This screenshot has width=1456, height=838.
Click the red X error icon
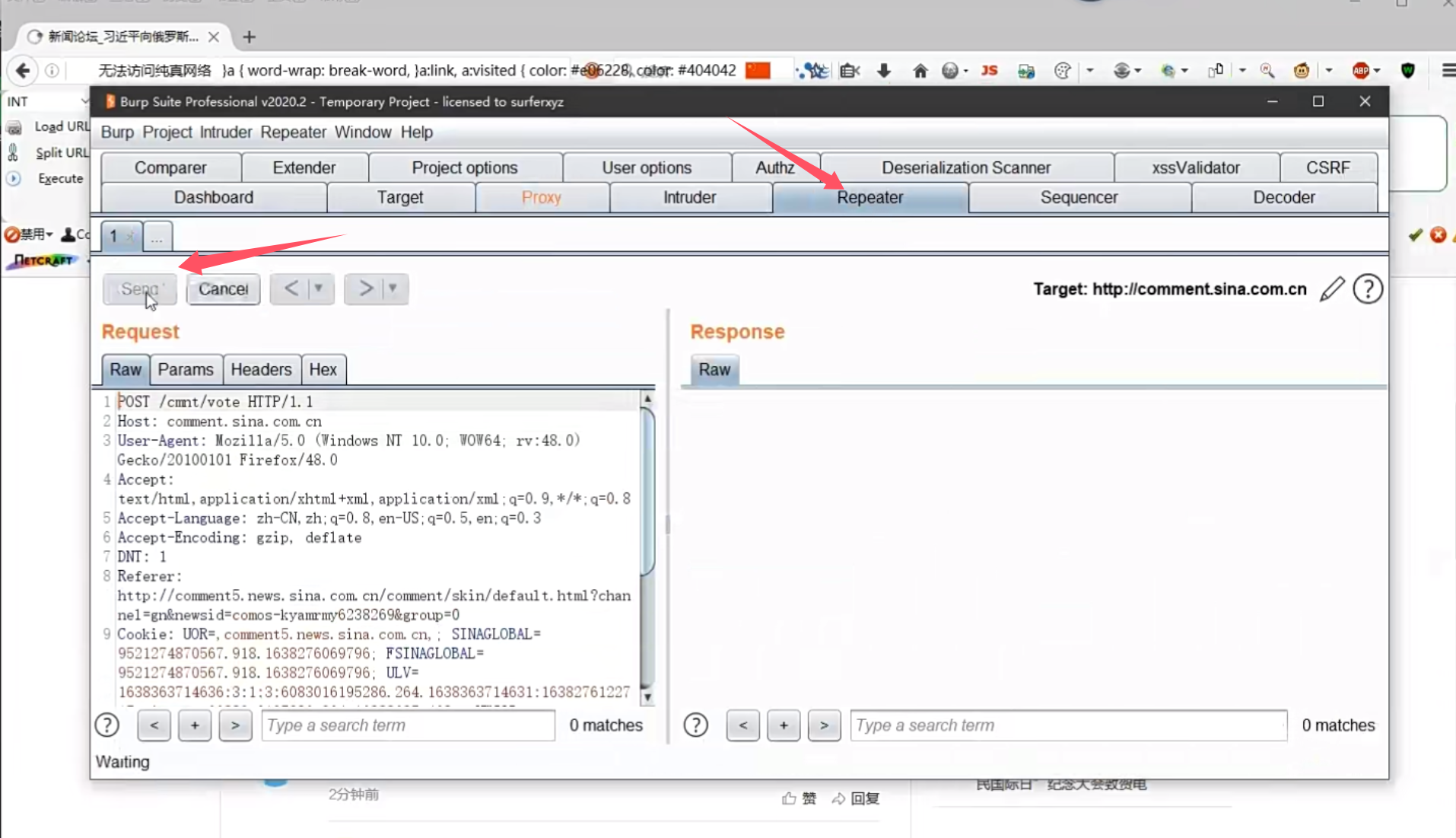[x=1438, y=235]
